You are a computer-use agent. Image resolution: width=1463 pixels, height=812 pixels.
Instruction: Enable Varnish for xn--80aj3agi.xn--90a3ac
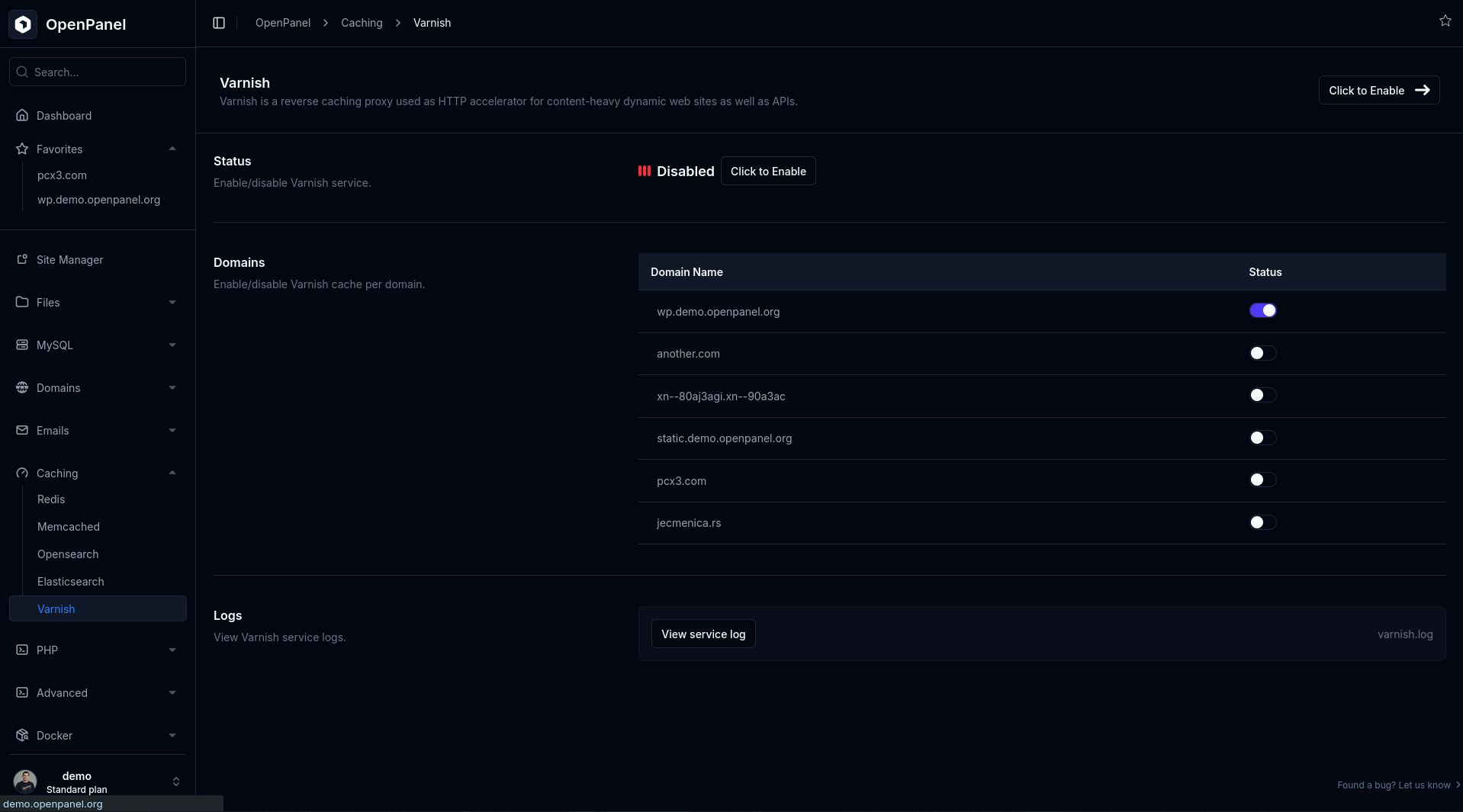tap(1262, 395)
